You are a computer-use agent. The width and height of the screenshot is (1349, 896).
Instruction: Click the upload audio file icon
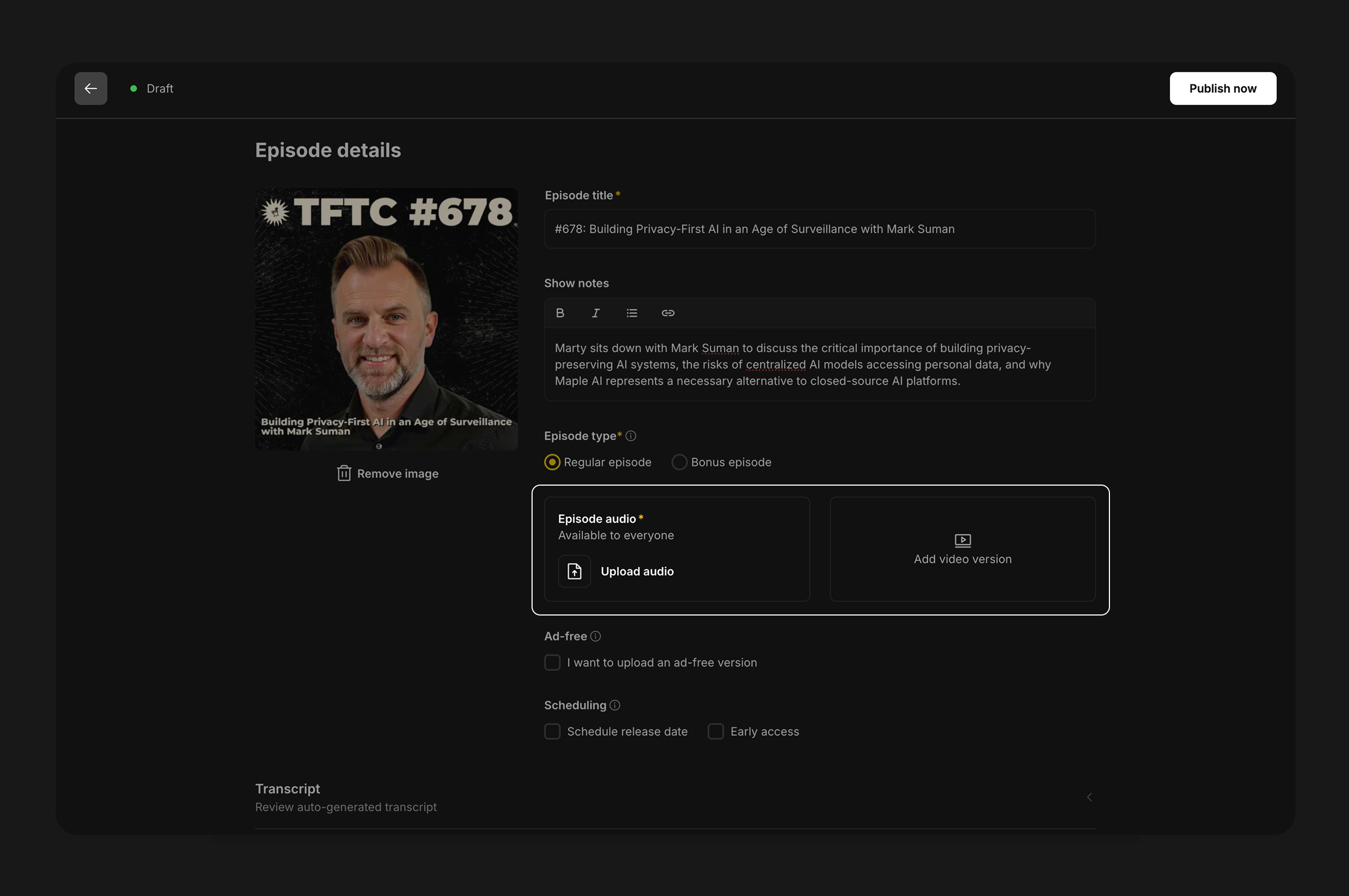[574, 571]
